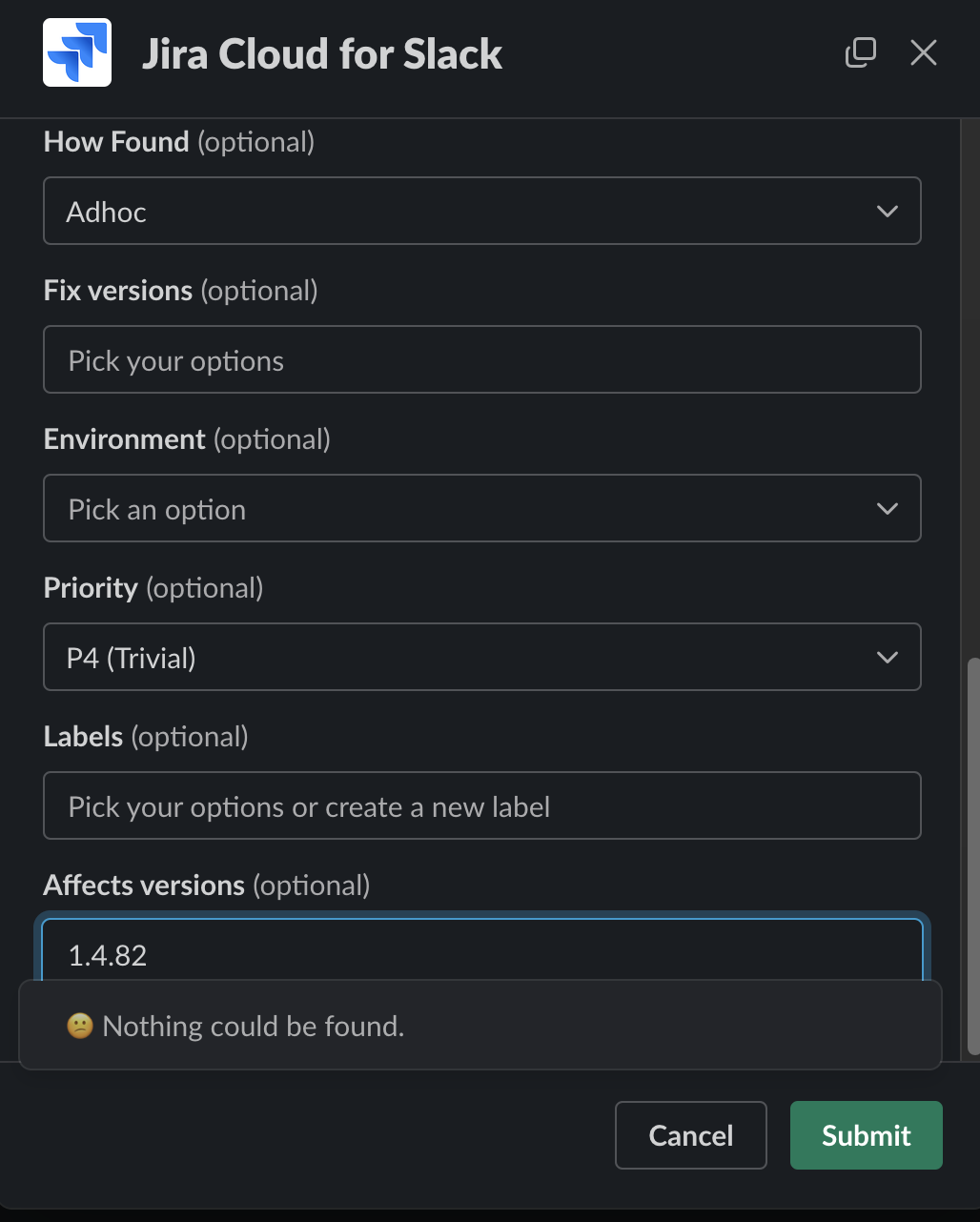Click the How Found field label
Image resolution: width=980 pixels, height=1222 pixels.
coord(179,142)
